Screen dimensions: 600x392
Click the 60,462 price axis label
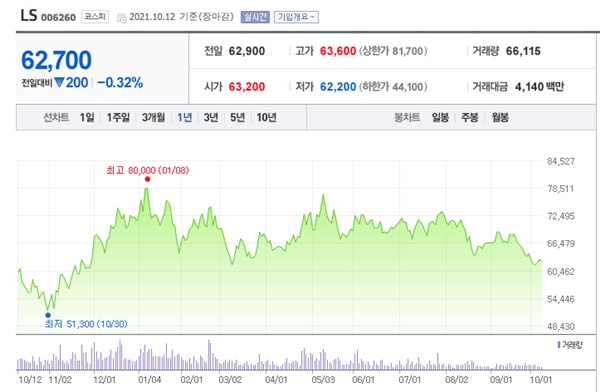click(561, 272)
